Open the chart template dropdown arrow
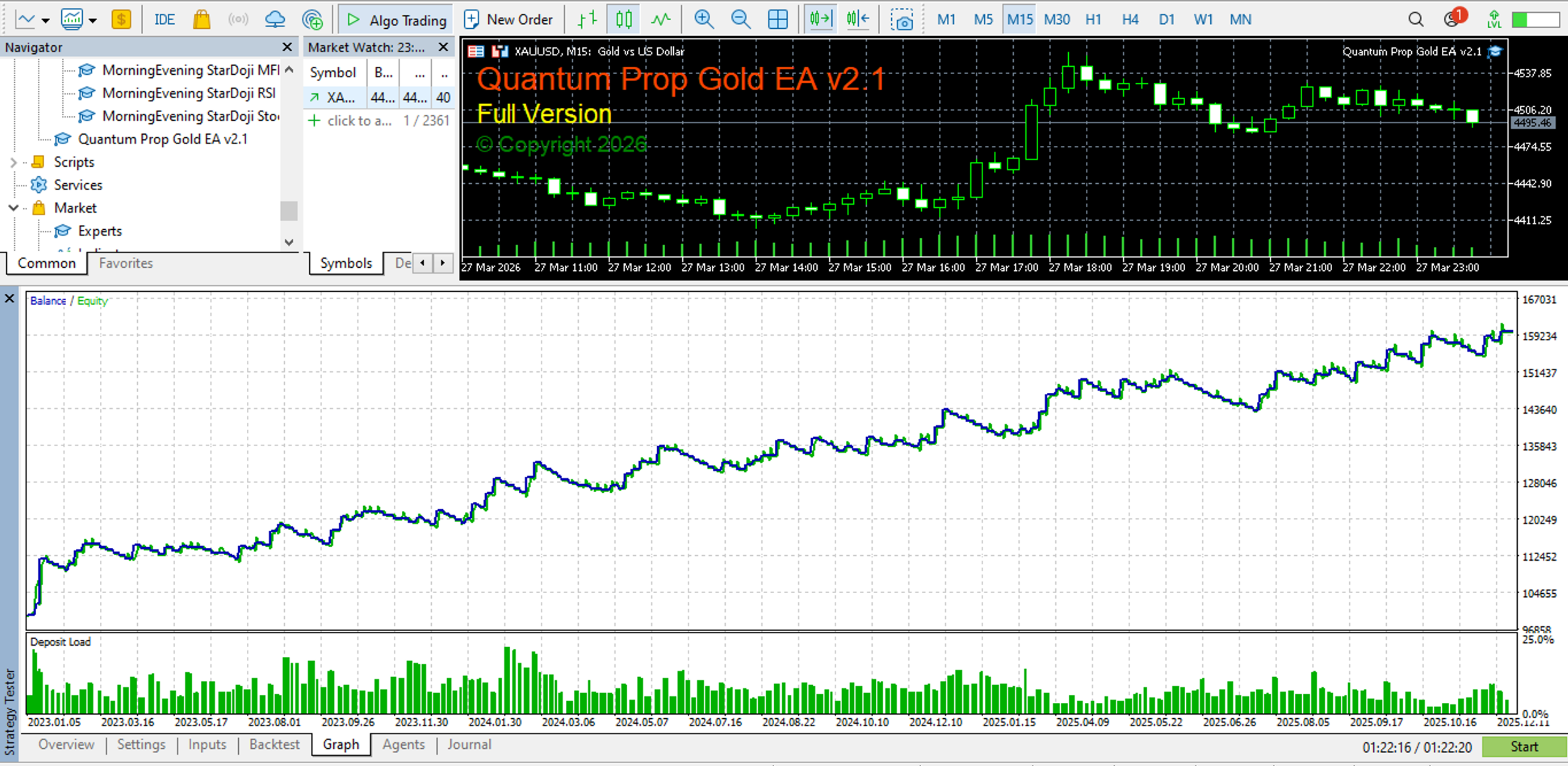Image resolution: width=1568 pixels, height=766 pixels. [x=92, y=20]
